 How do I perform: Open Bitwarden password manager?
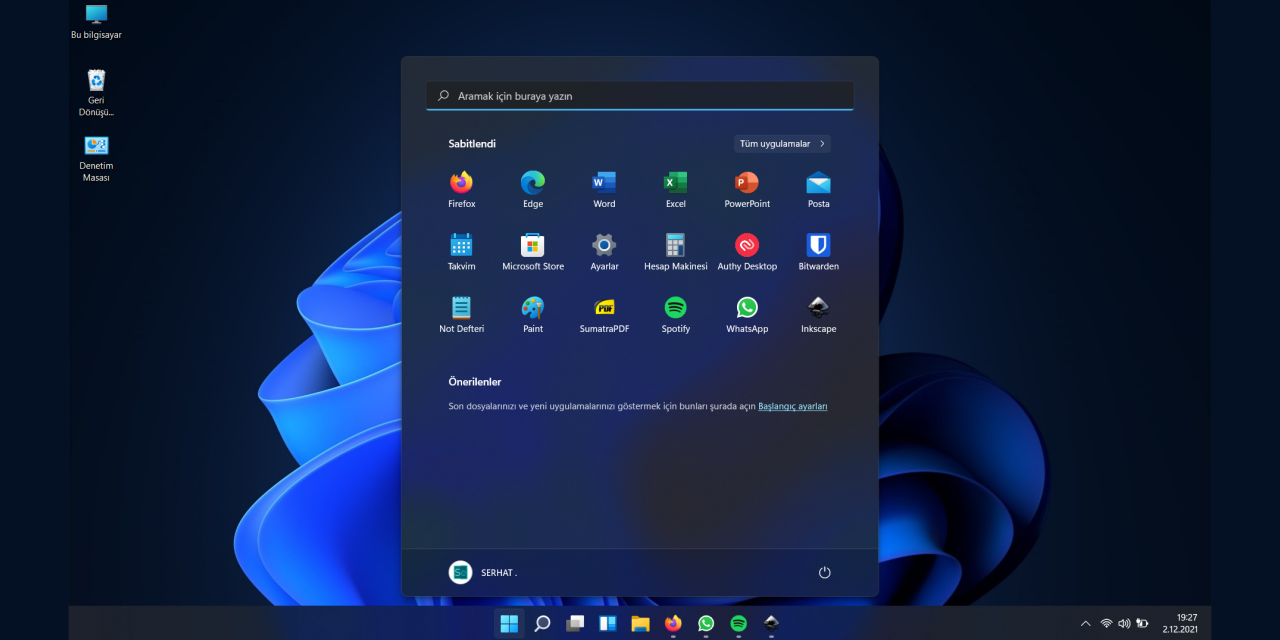(819, 252)
